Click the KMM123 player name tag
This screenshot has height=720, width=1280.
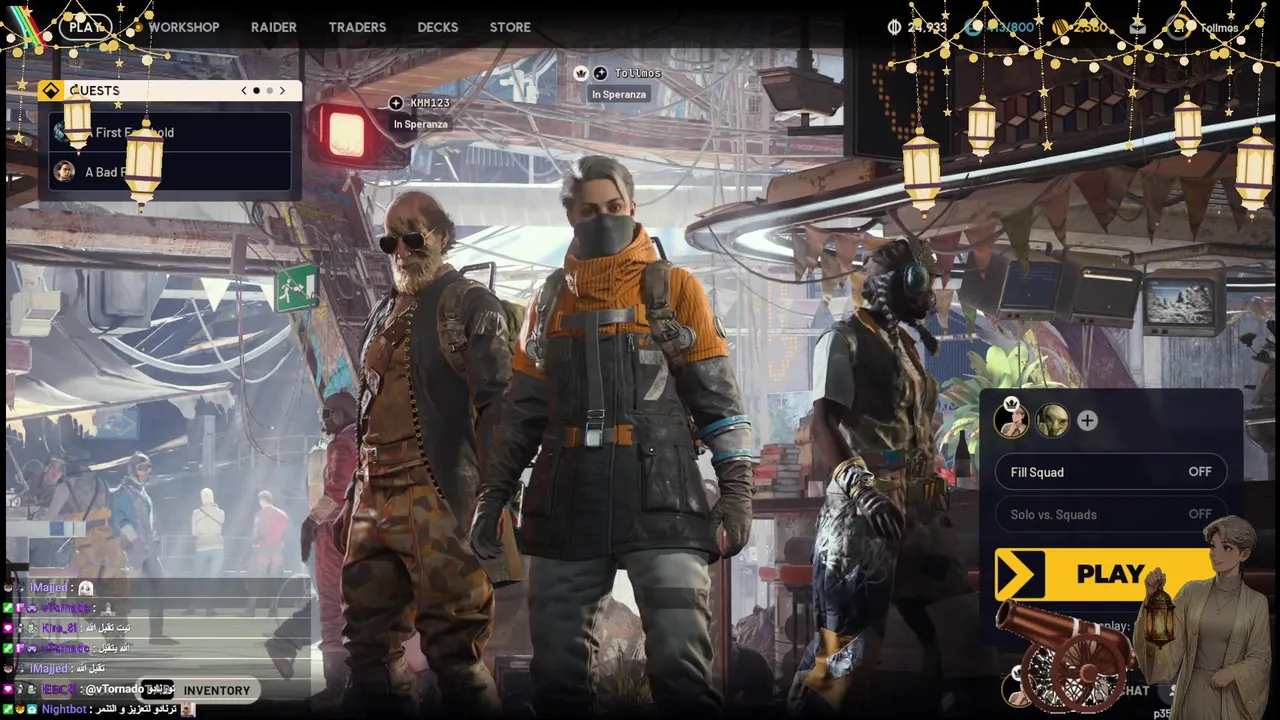coord(430,103)
